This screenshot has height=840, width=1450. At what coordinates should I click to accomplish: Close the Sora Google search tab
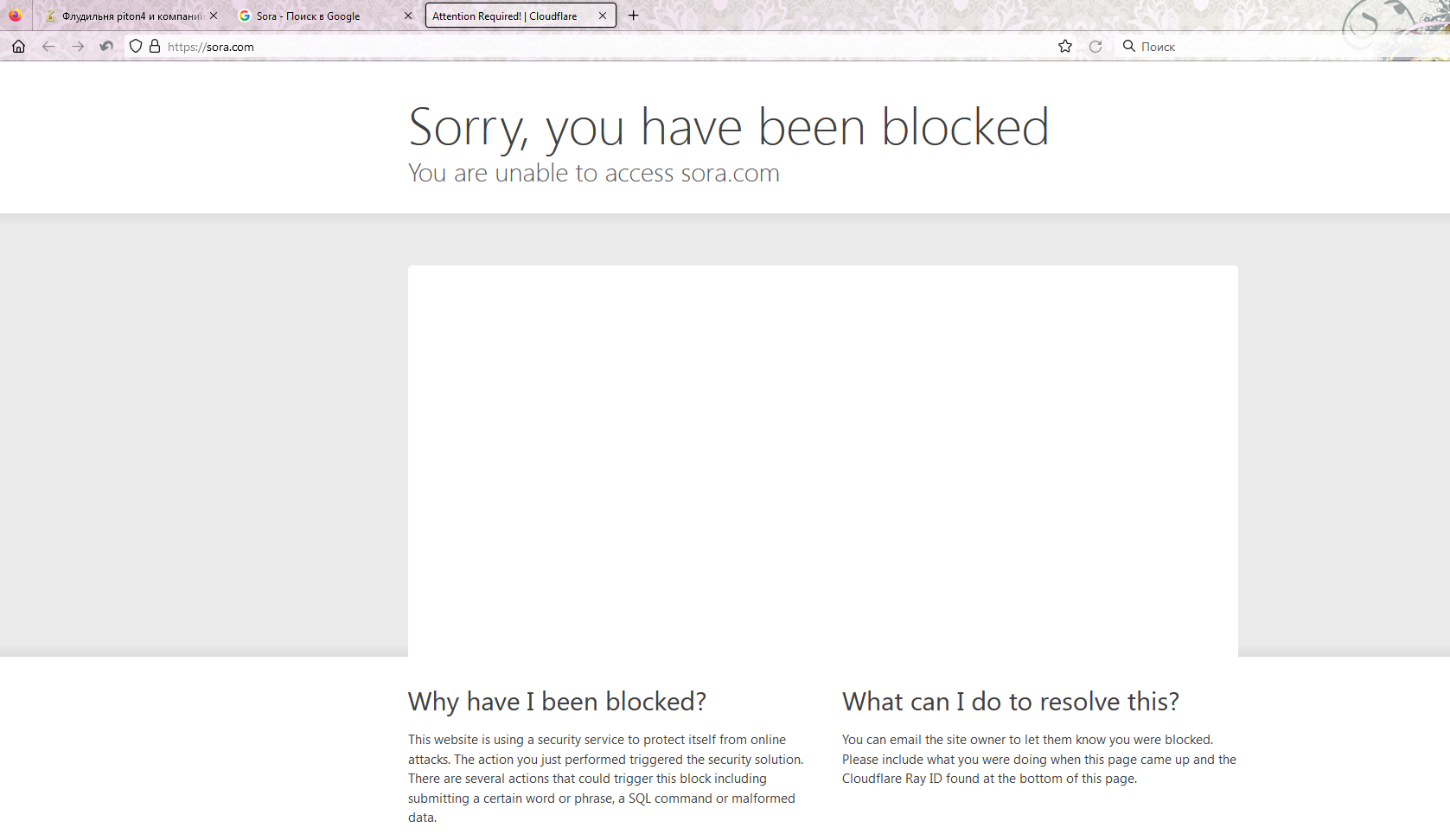pos(408,16)
